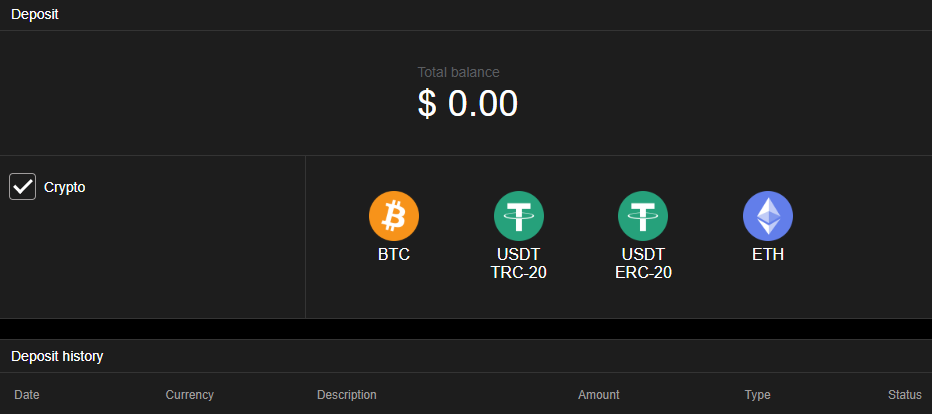Screen dimensions: 932x414
Task: Click the Type column header
Action: coord(758,395)
